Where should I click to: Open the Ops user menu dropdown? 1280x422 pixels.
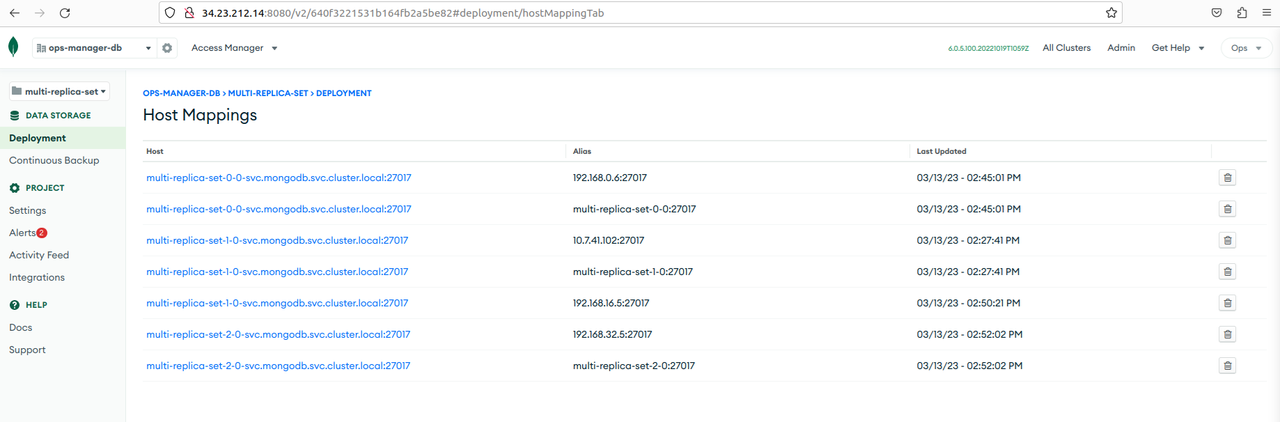[x=1246, y=48]
